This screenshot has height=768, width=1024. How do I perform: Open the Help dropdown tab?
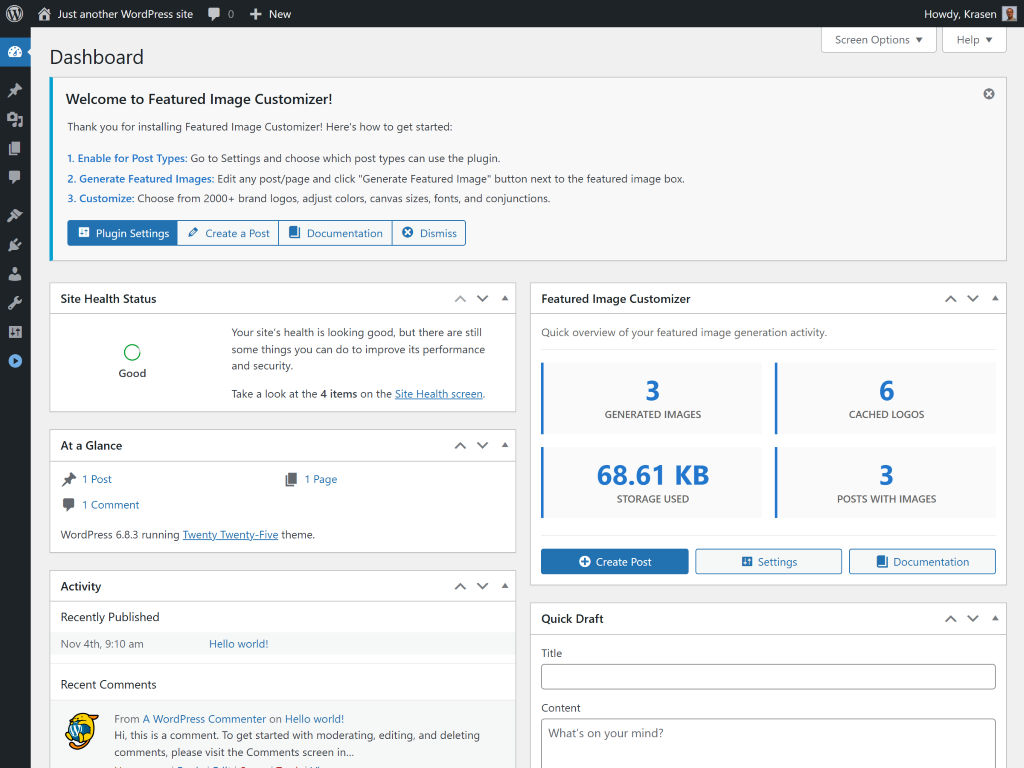tap(974, 40)
